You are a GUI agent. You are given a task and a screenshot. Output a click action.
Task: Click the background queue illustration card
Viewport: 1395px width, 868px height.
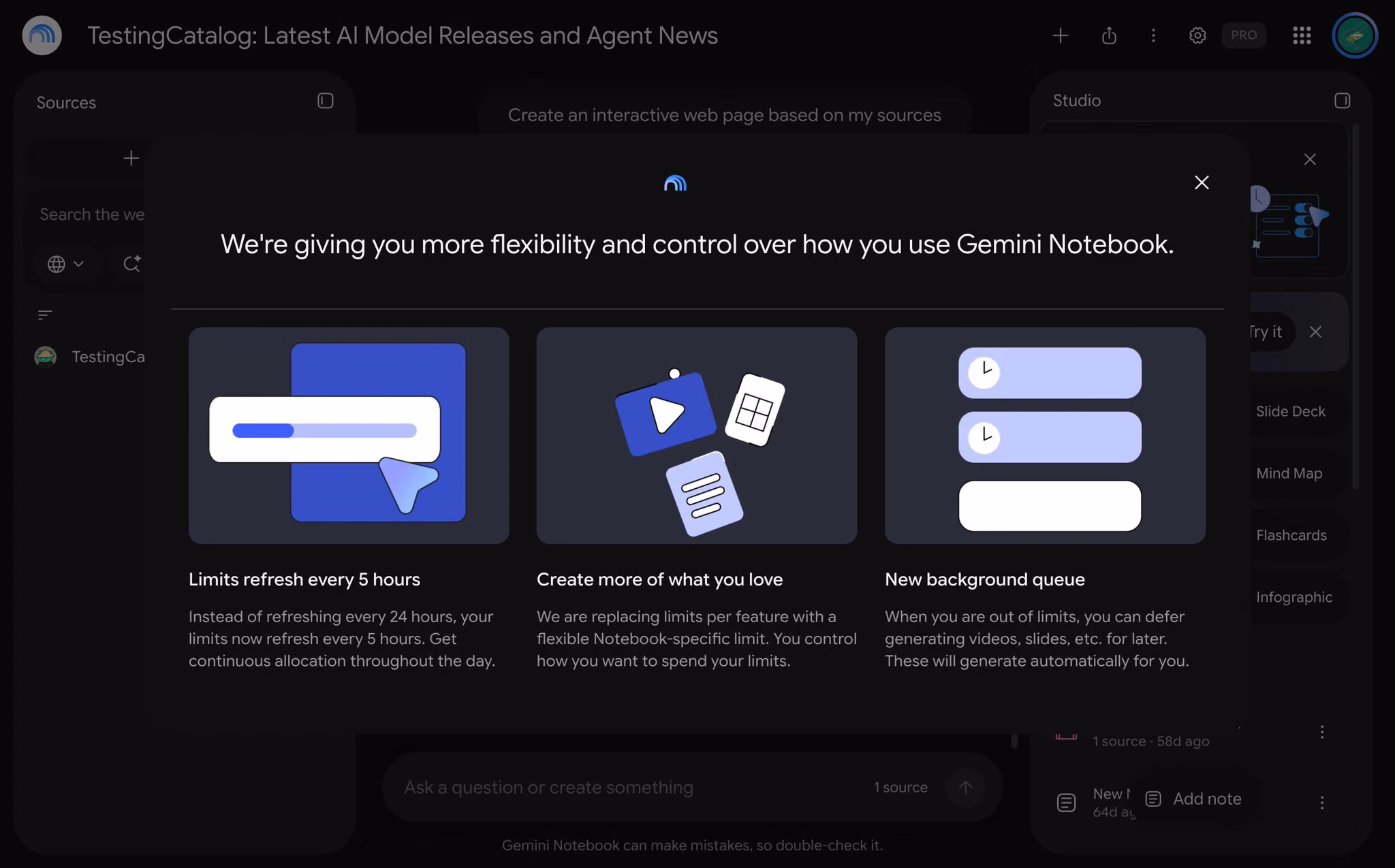point(1045,436)
